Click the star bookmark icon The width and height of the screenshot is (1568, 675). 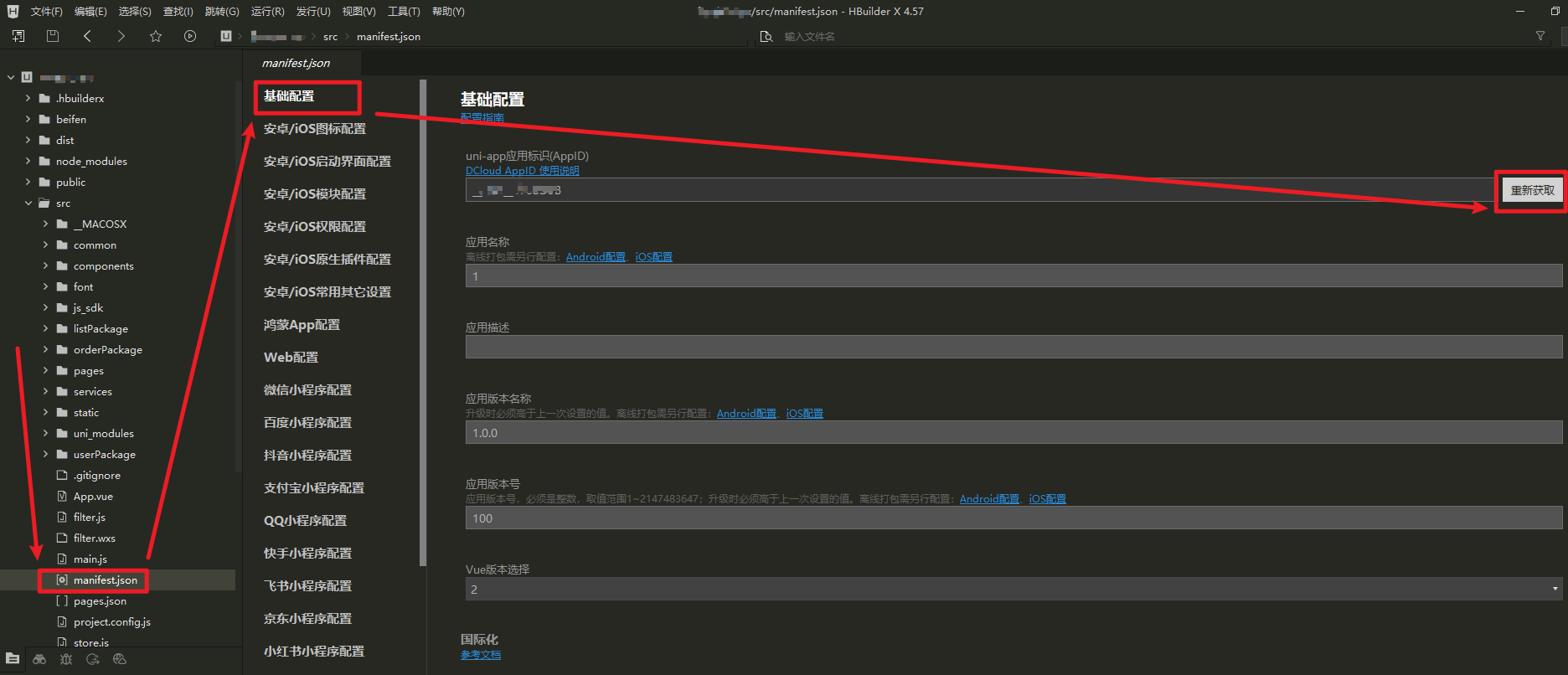point(156,36)
